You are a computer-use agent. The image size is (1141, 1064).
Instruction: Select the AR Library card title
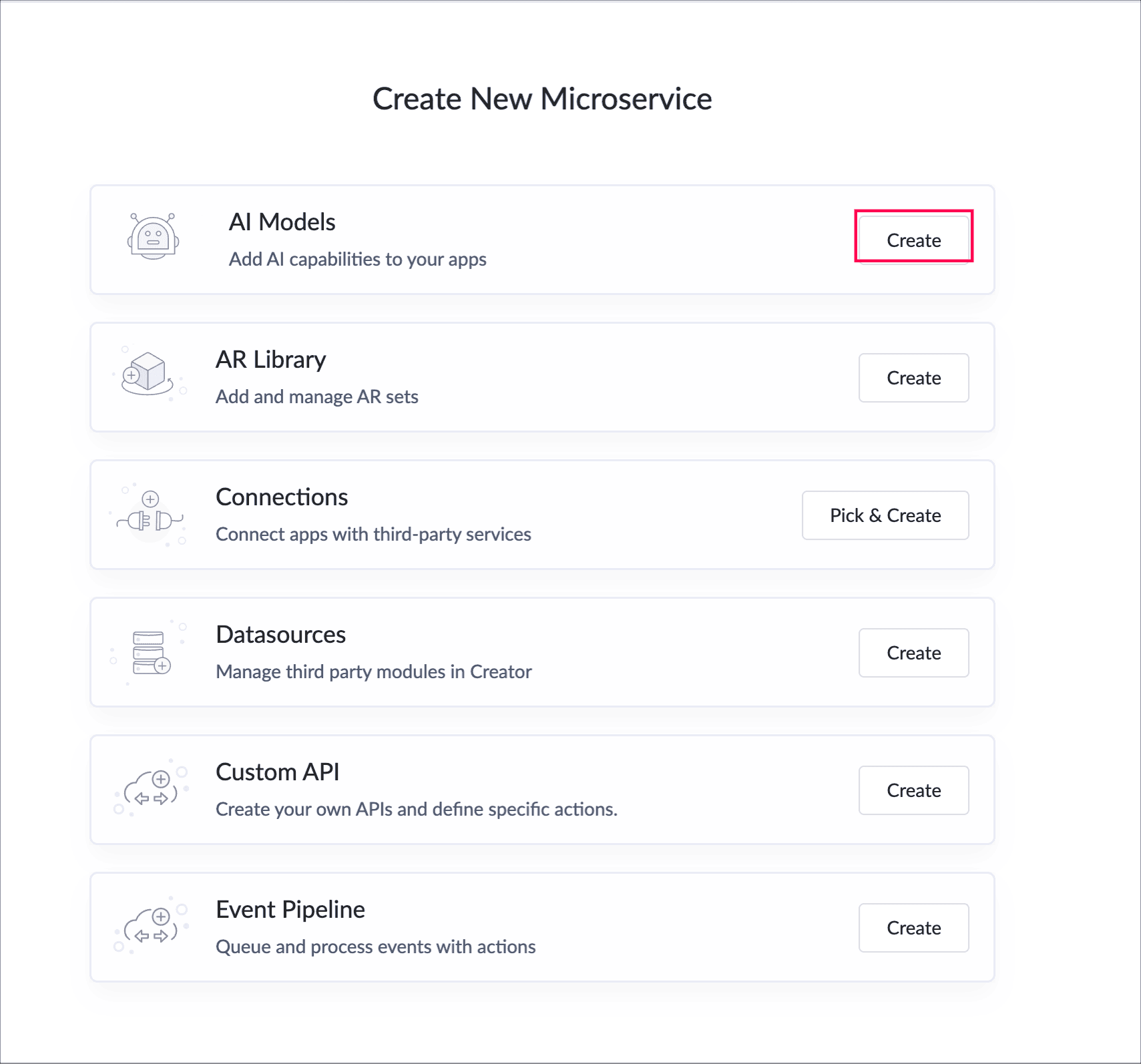(270, 360)
